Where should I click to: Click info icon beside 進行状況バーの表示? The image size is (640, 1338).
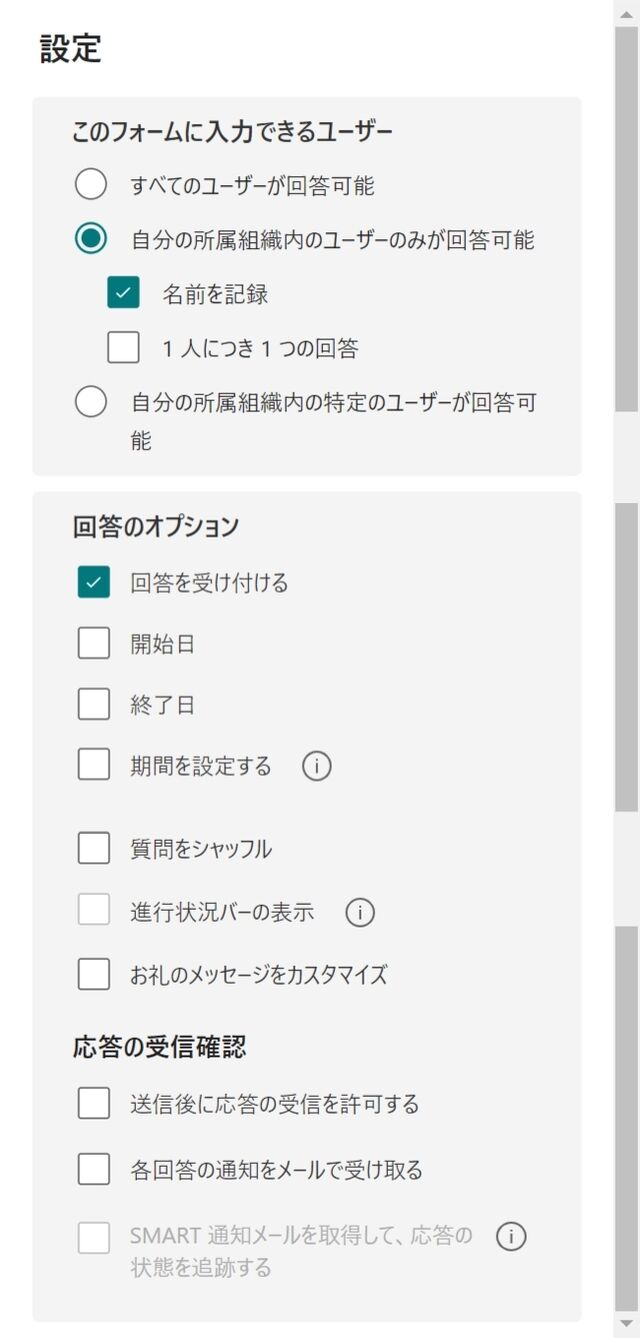point(359,912)
